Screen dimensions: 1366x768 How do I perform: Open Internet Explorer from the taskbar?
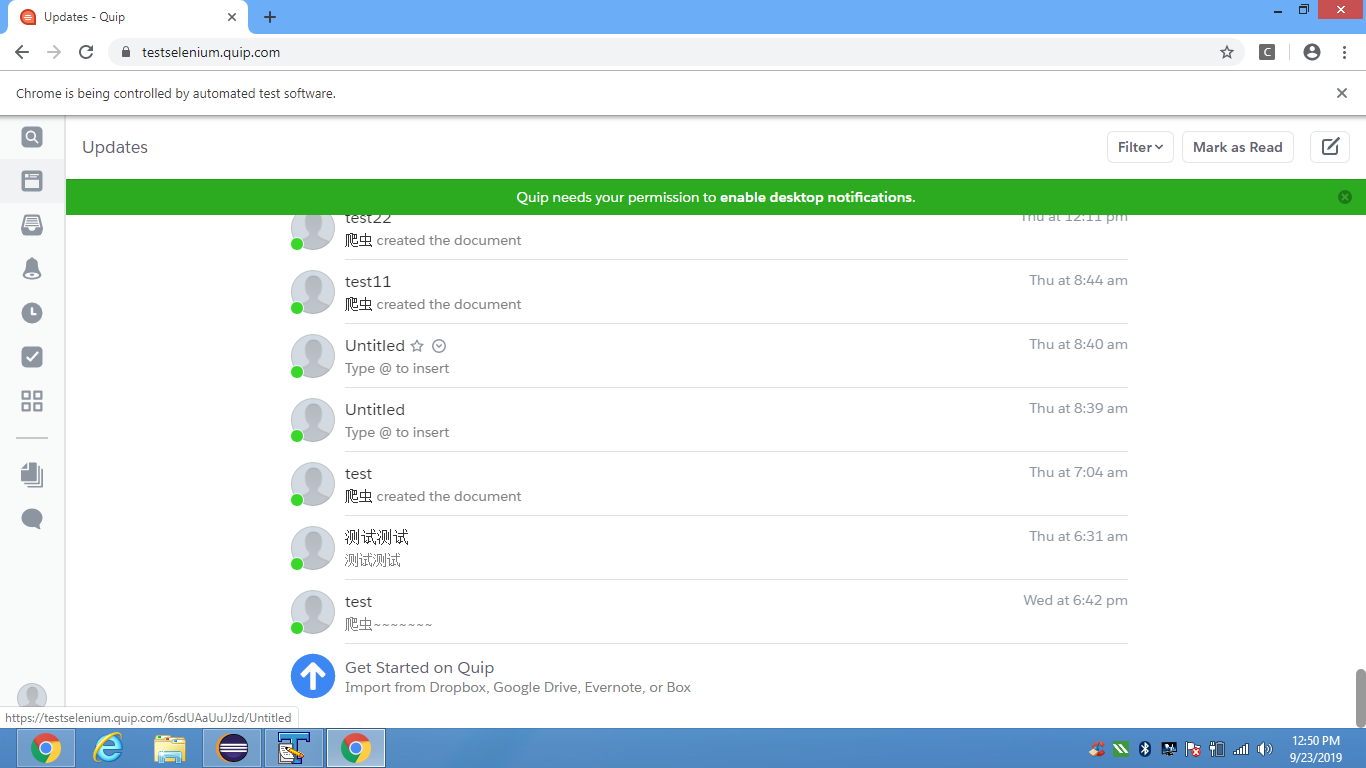107,748
